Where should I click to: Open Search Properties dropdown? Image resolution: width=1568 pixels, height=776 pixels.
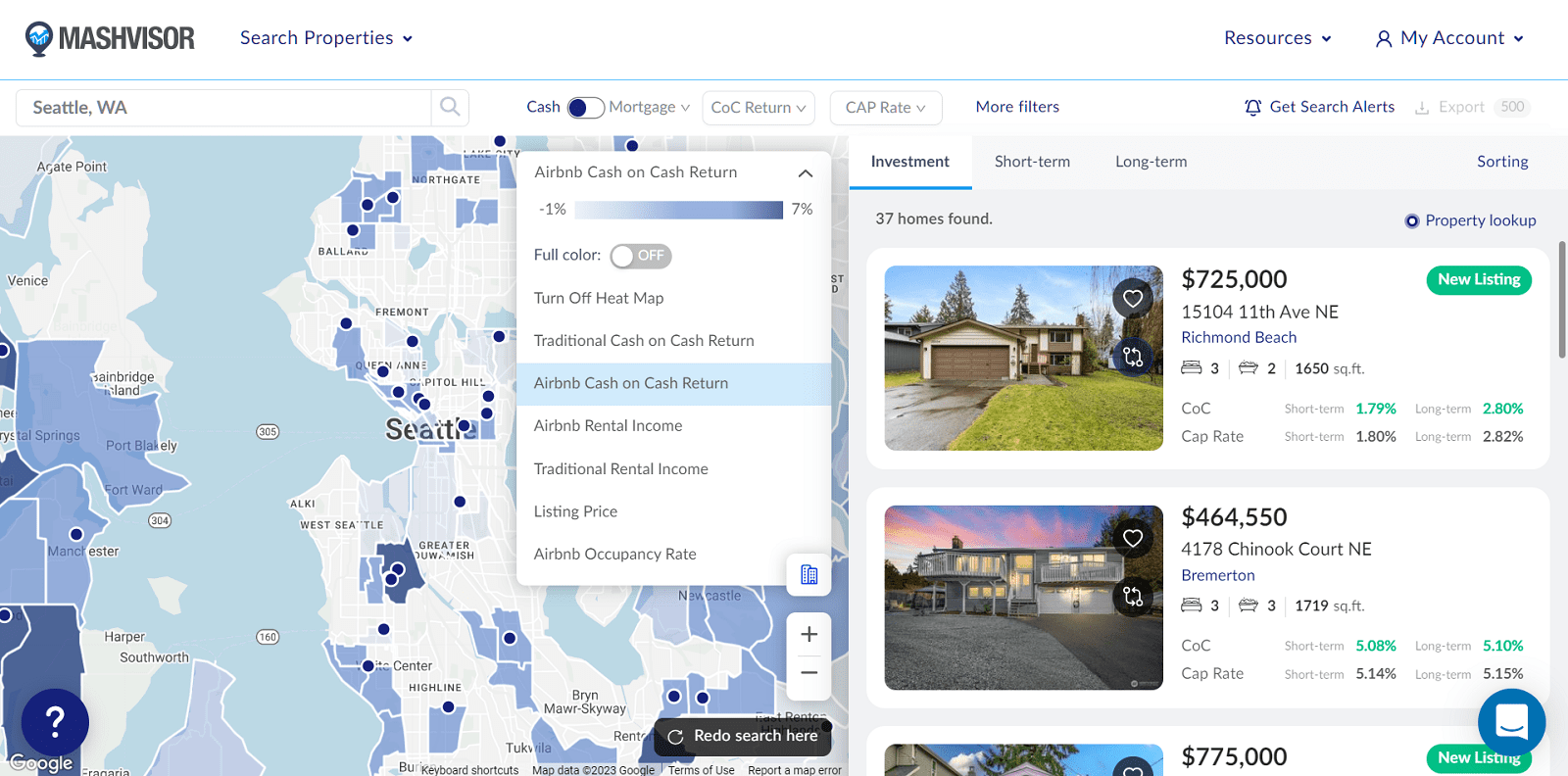(x=326, y=38)
